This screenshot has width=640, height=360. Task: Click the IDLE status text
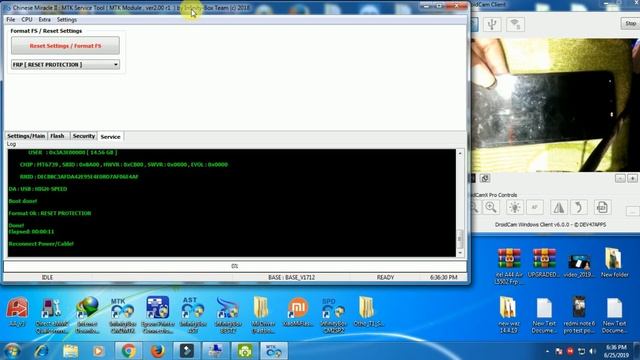tap(47, 277)
